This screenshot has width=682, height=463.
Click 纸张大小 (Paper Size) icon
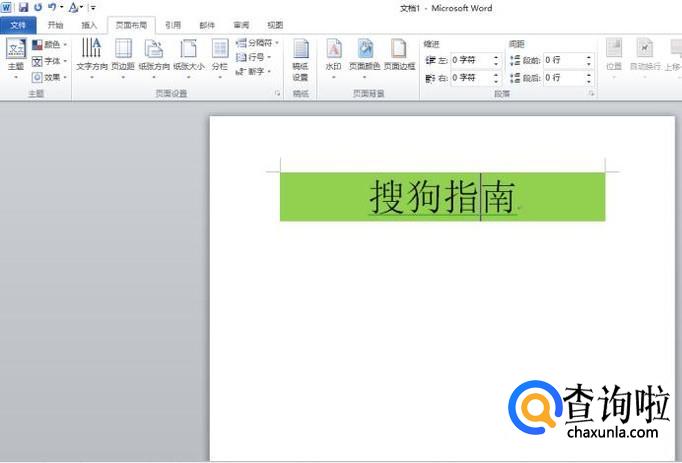click(x=188, y=48)
